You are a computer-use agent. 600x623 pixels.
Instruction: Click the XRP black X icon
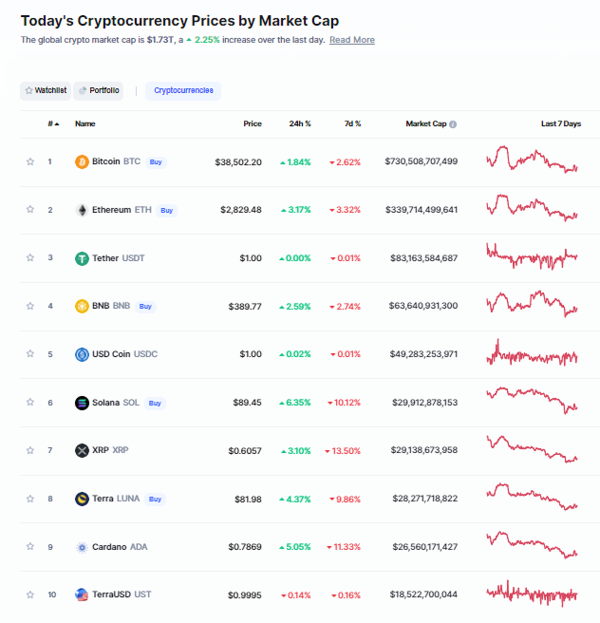82,451
